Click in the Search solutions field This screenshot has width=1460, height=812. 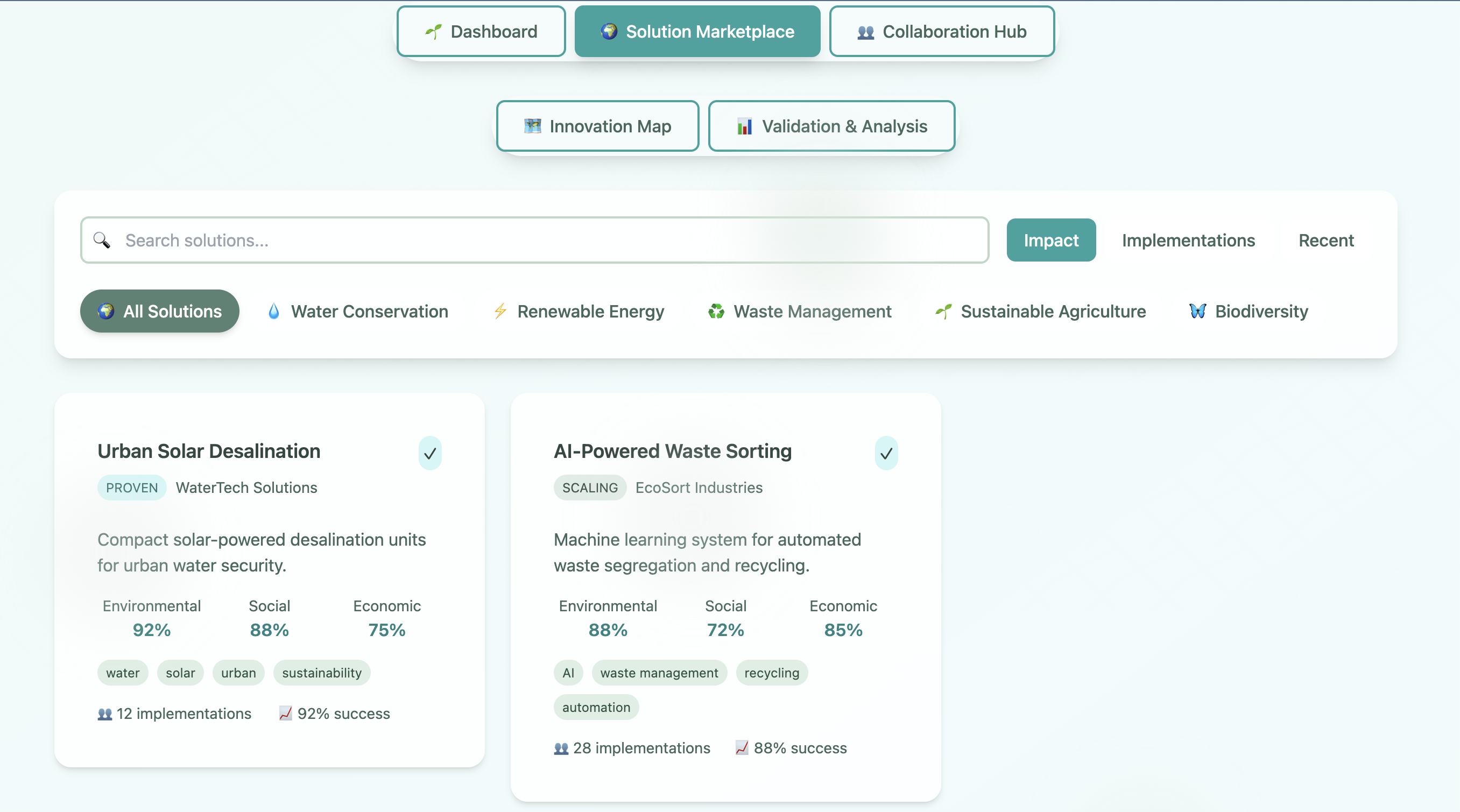point(544,240)
